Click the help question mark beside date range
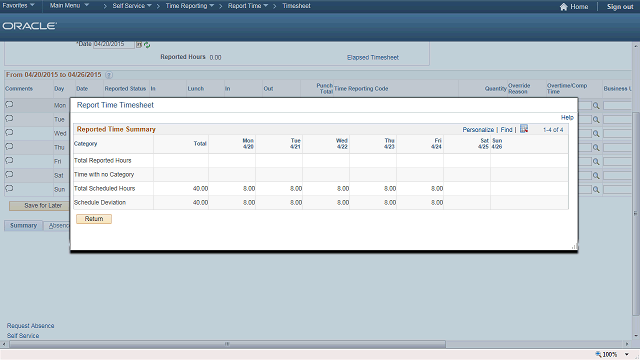The image size is (640, 360). point(109,75)
